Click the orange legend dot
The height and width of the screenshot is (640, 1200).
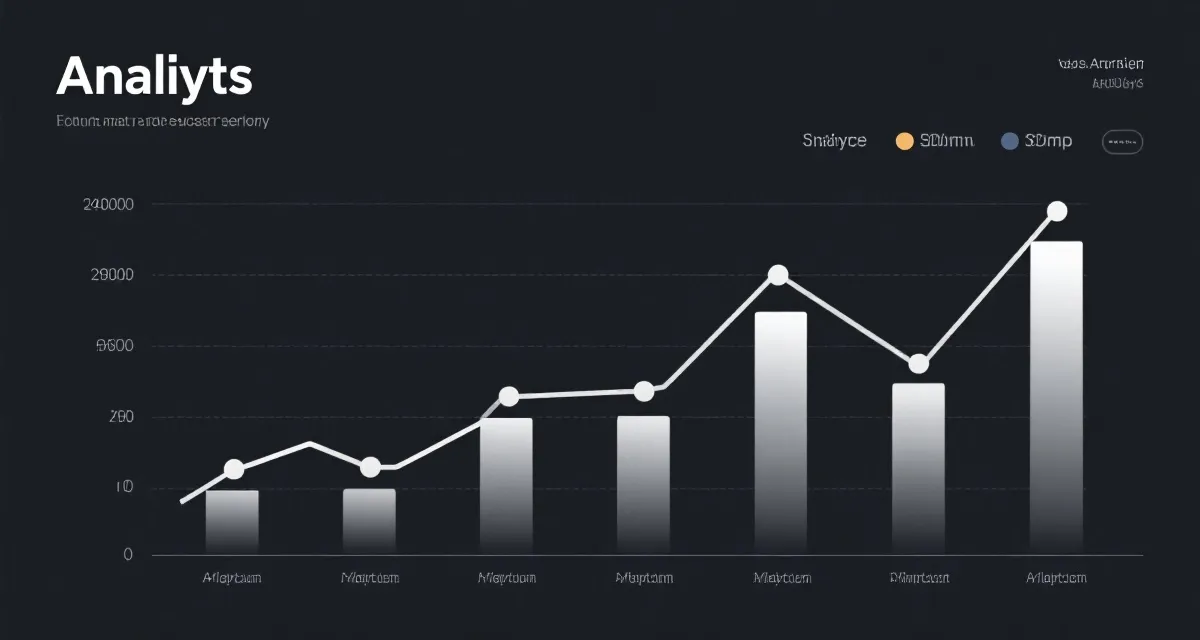pos(904,141)
